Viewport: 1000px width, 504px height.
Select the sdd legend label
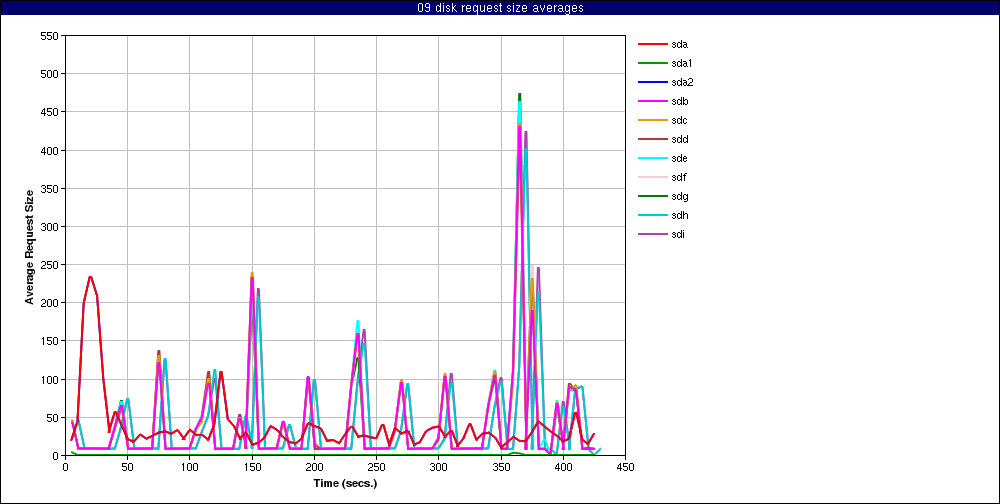coord(680,139)
